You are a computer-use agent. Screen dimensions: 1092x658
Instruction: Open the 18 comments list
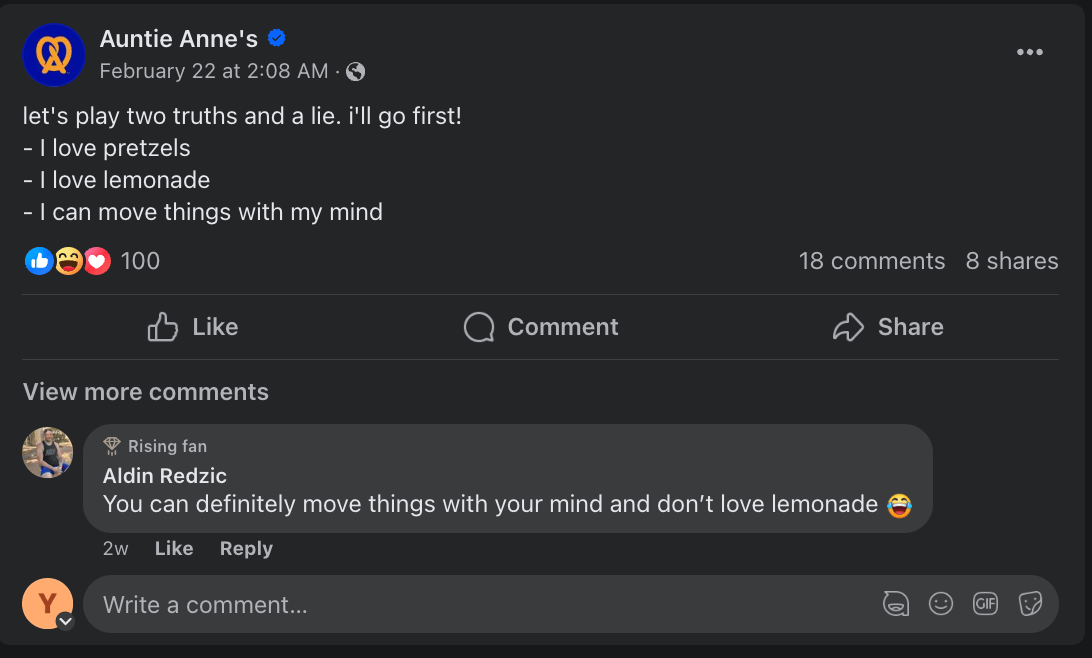(x=871, y=261)
